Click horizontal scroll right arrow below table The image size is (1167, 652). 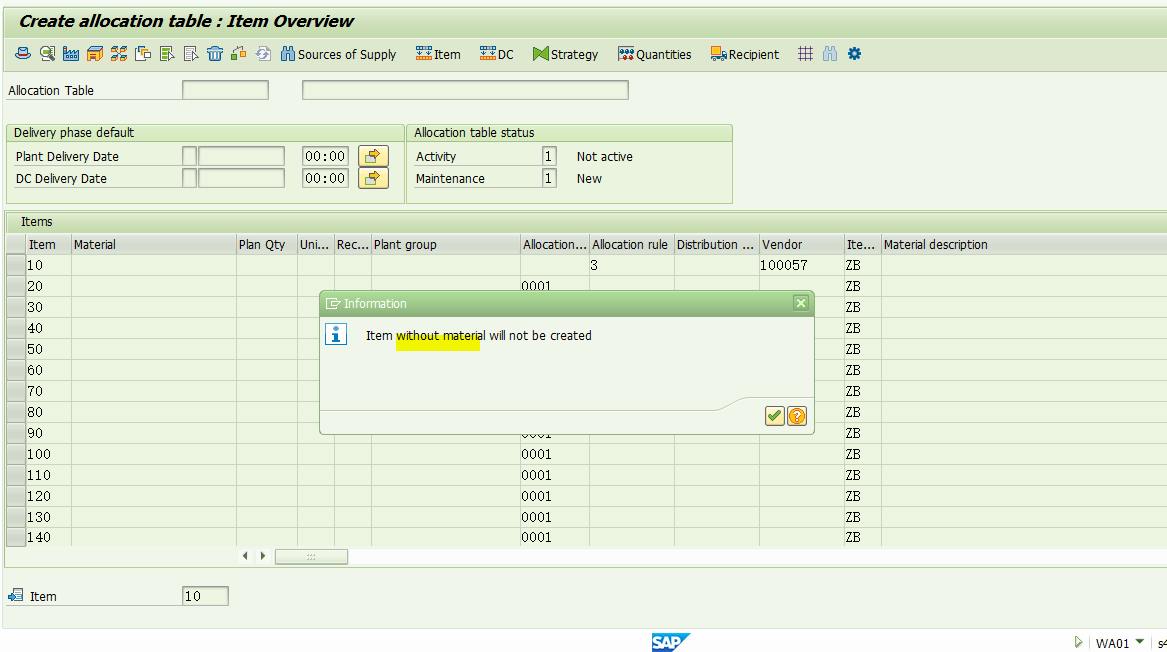click(x=263, y=556)
